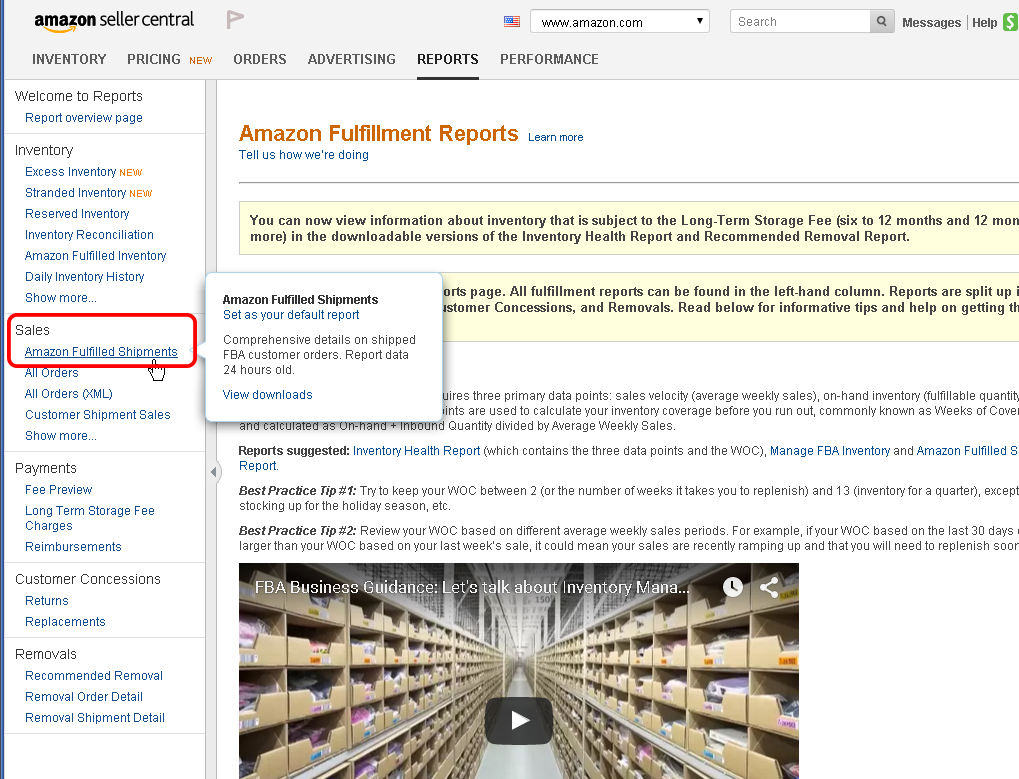Open Daily Inventory History report

(84, 277)
